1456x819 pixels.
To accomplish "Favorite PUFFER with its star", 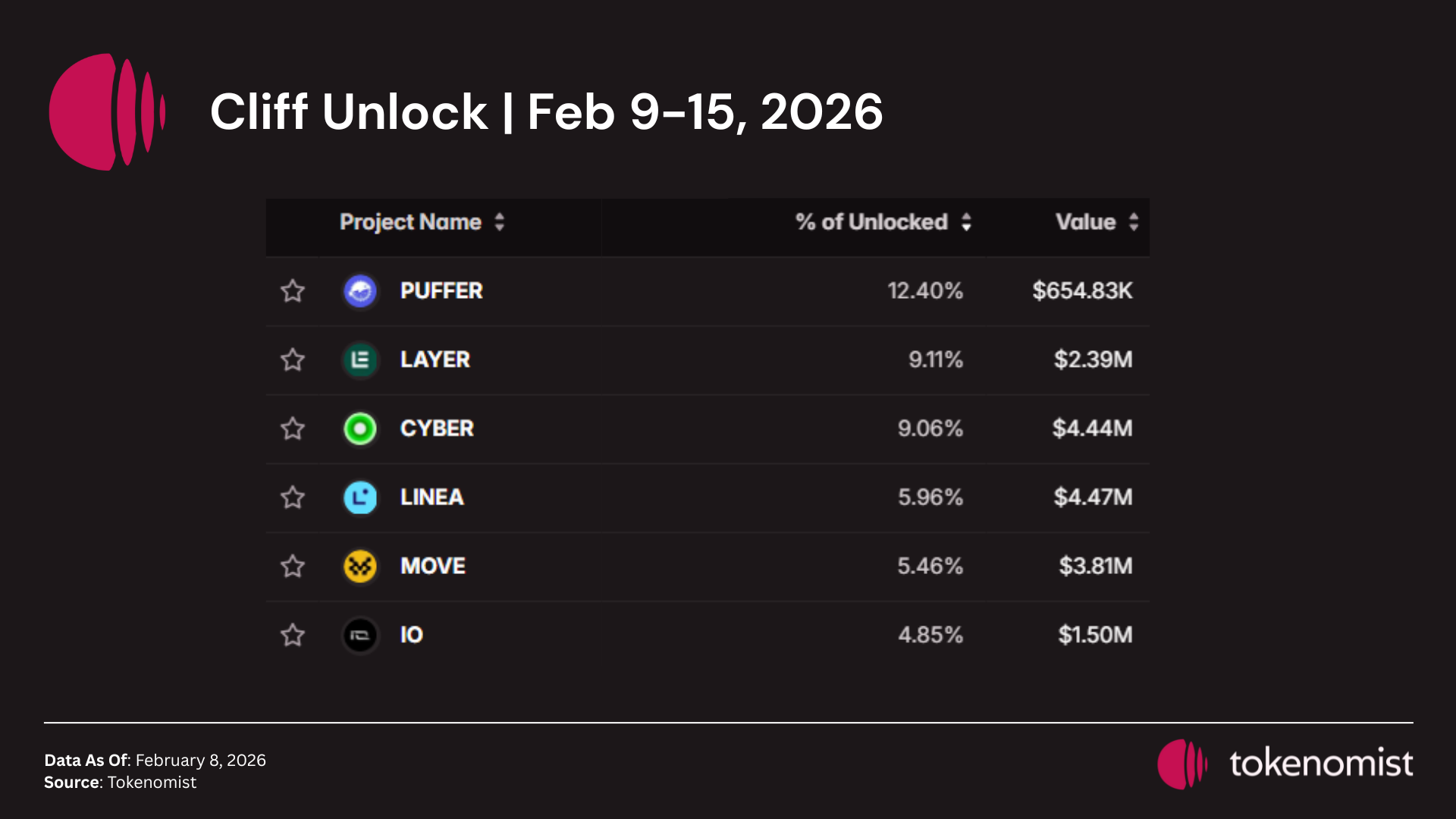I will 293,290.
